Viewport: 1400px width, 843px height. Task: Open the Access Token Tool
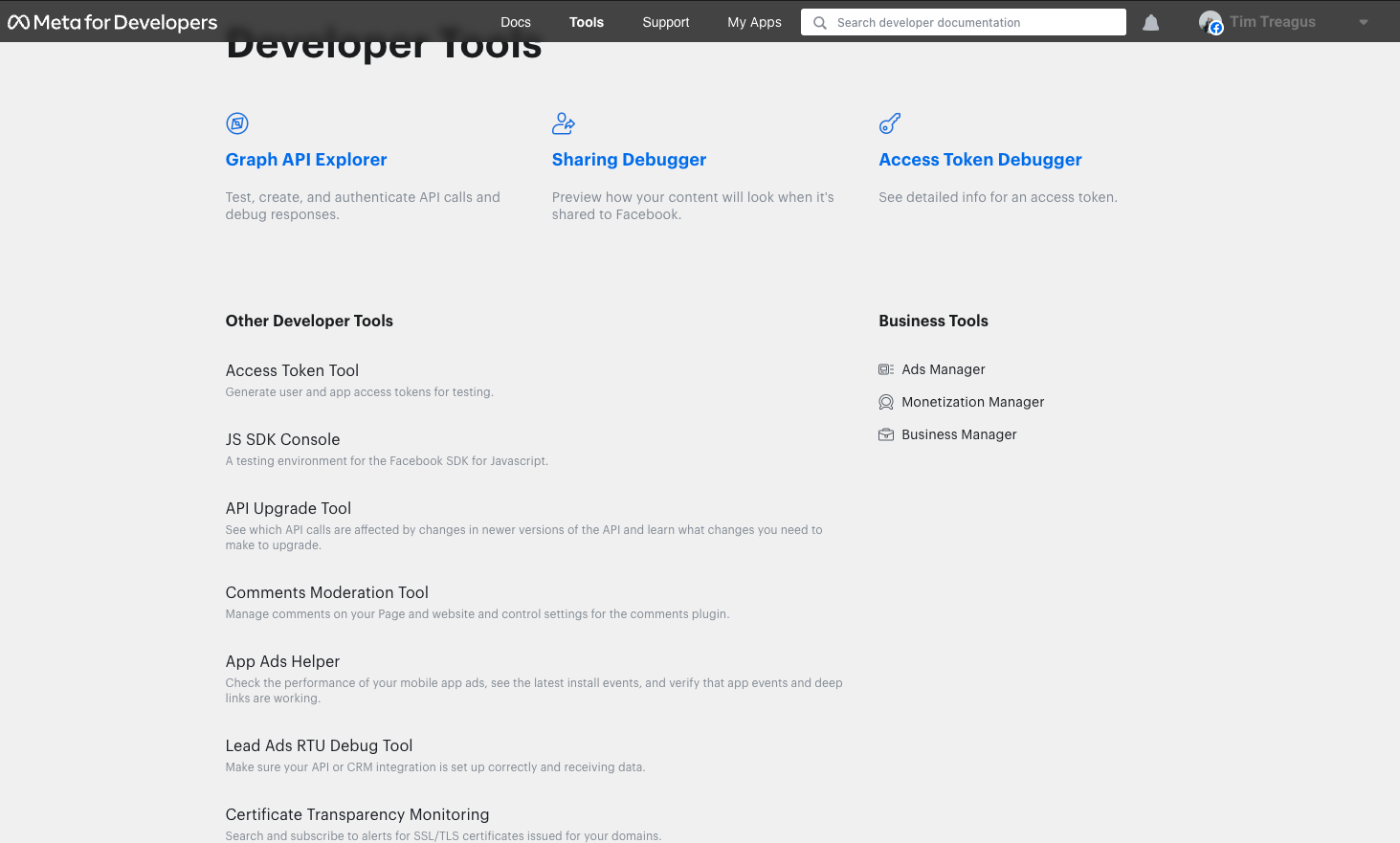point(292,370)
